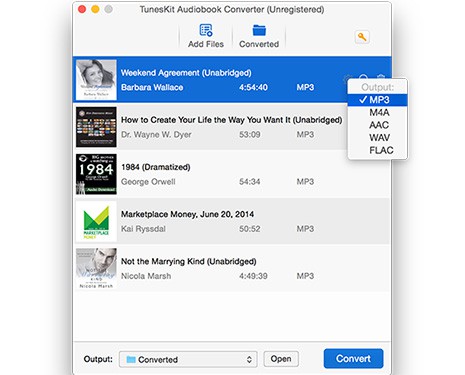Select the Dr. Wayne Dyer book cover
Viewport: 465px width, 375px height.
96,127
